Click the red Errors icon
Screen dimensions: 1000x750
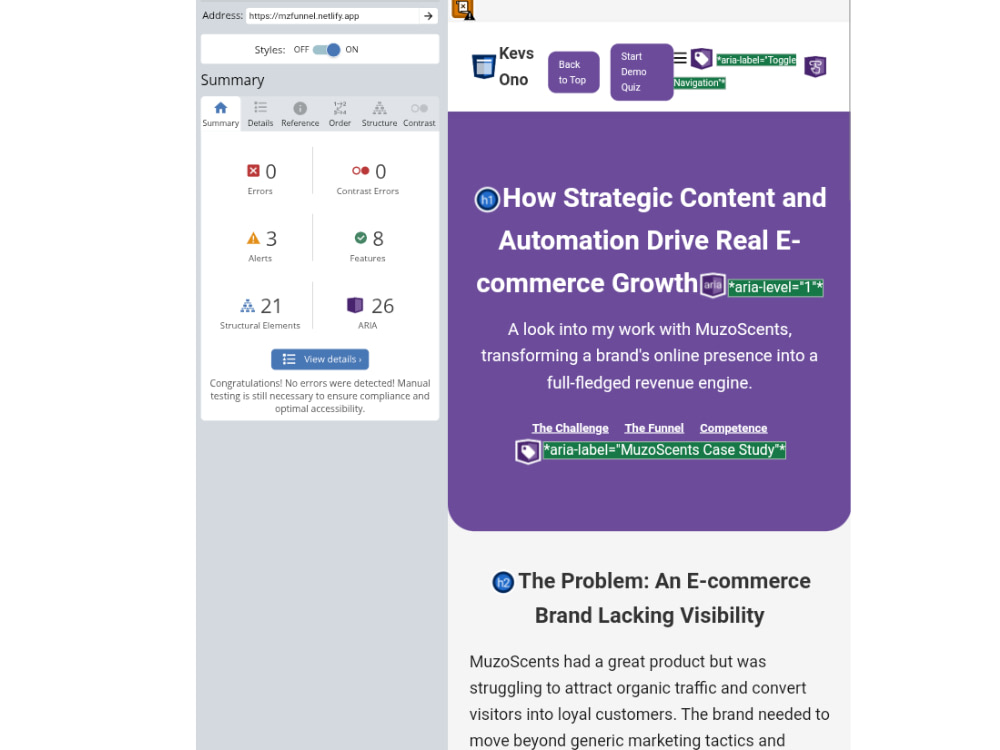(x=253, y=171)
